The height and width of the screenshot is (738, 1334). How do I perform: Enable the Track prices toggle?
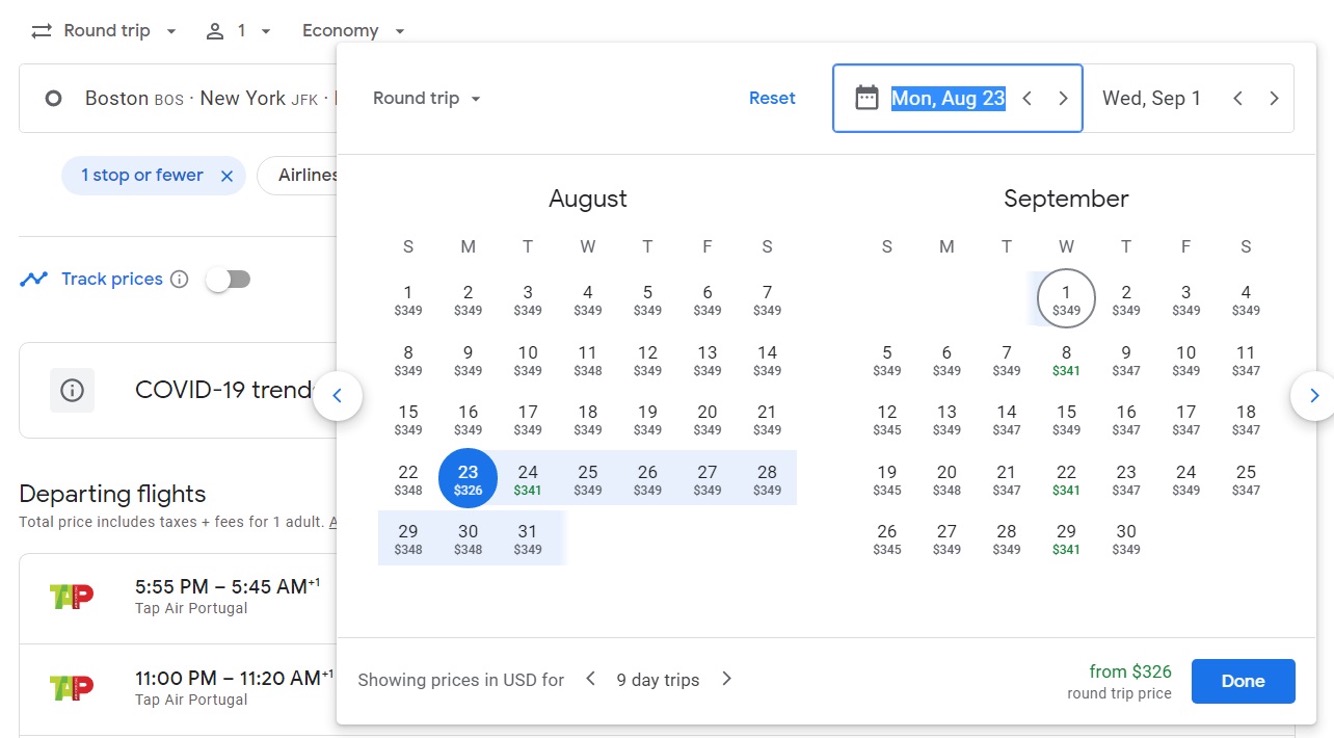[x=228, y=280]
